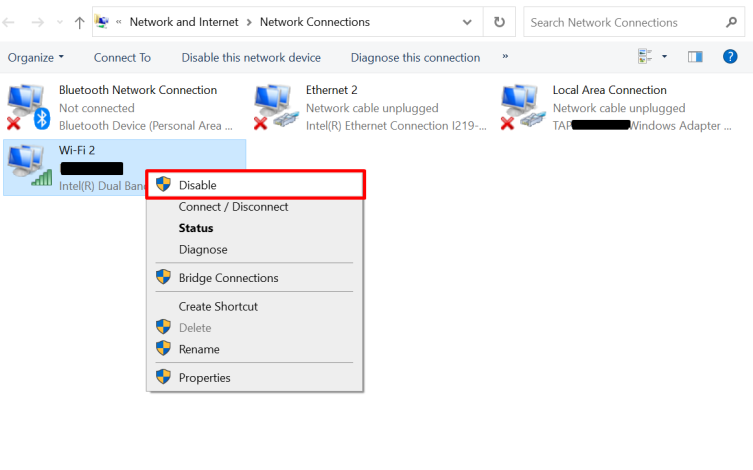Focus the Search Network Connections field
Image resolution: width=753 pixels, height=470 pixels.
[x=618, y=22]
